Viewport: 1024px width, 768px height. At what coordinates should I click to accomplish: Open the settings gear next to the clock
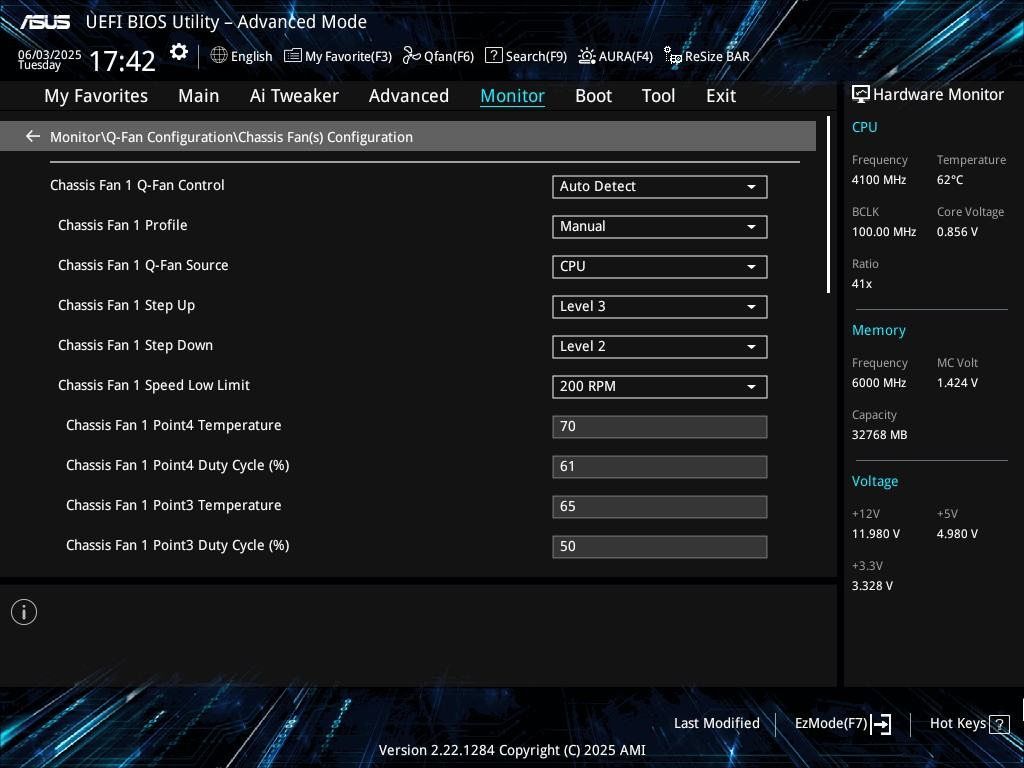click(179, 52)
